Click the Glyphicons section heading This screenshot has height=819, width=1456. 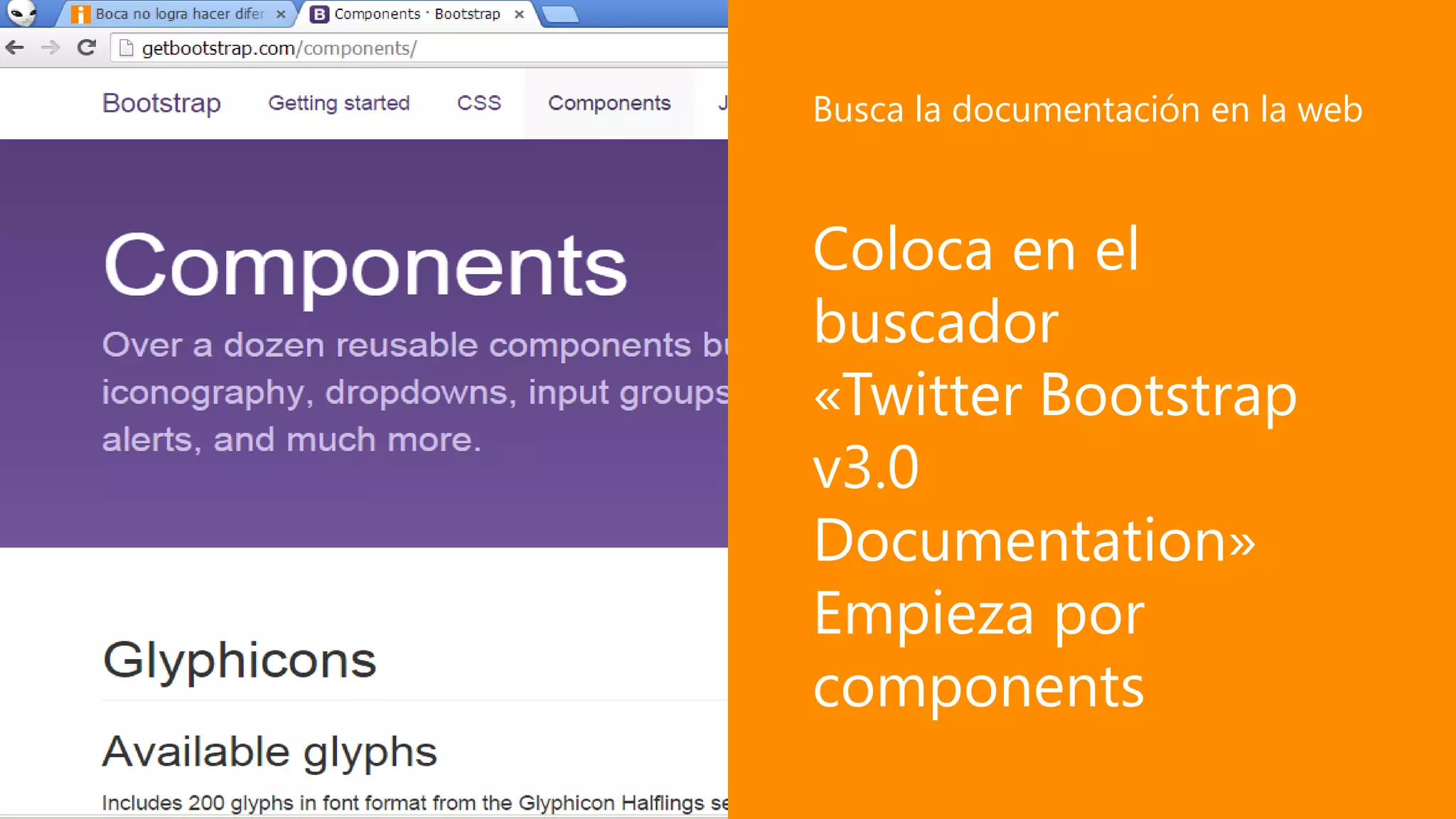240,660
